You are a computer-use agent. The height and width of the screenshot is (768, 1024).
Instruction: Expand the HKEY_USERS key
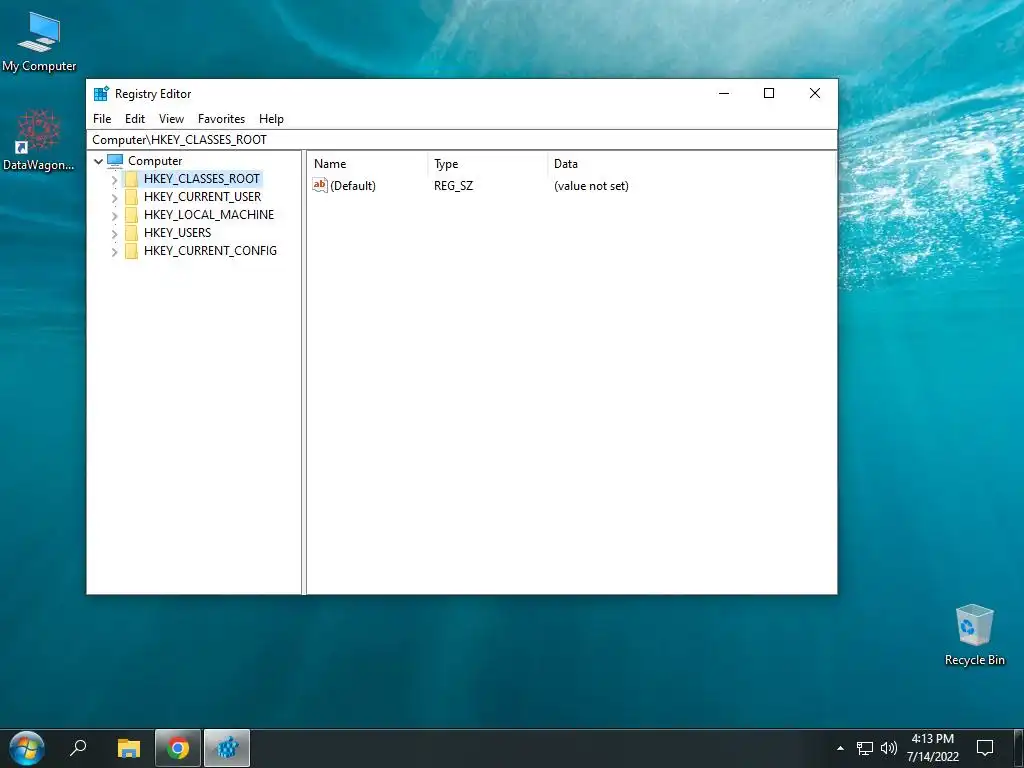coord(114,233)
